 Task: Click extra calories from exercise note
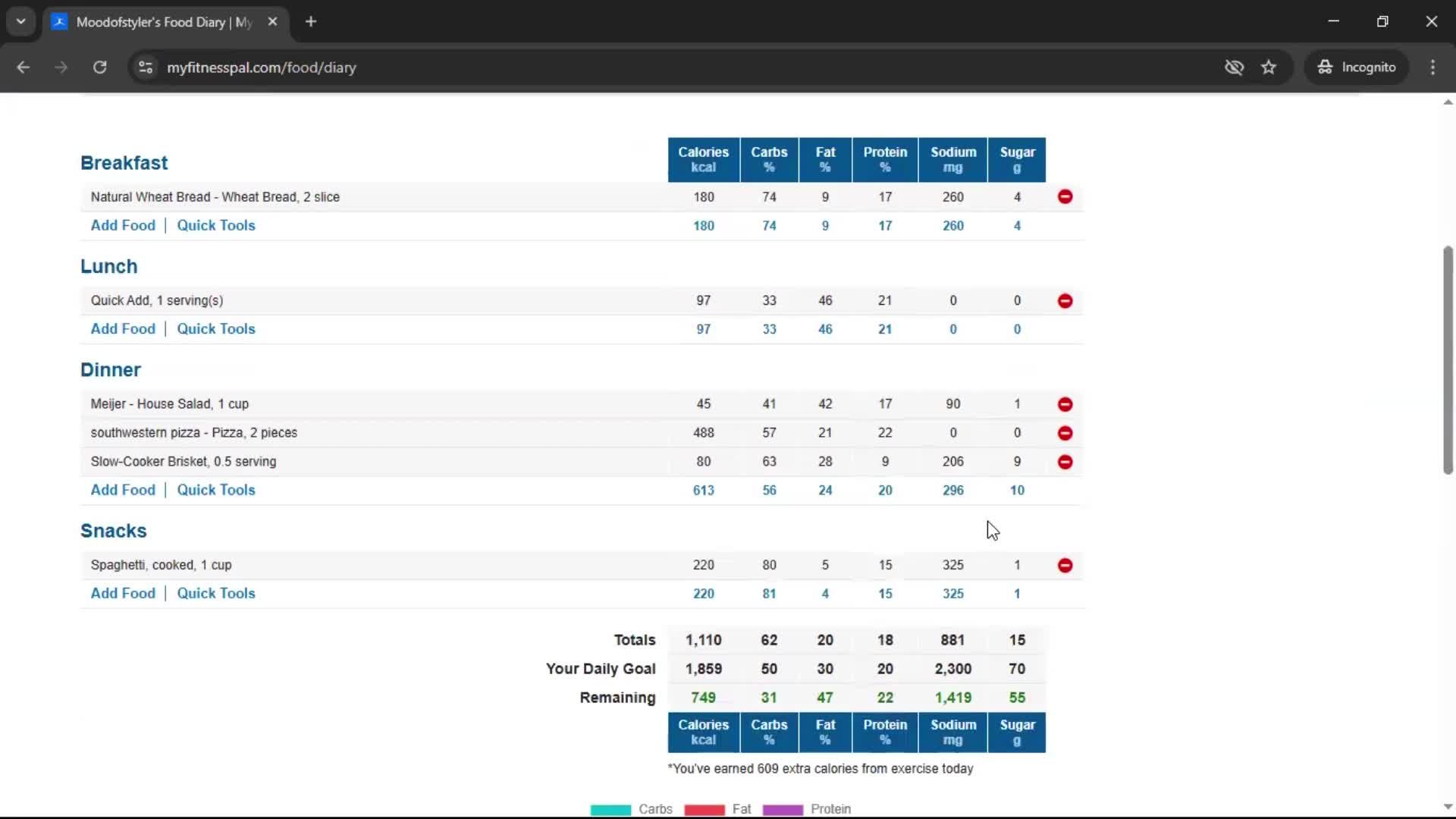pyautogui.click(x=820, y=769)
